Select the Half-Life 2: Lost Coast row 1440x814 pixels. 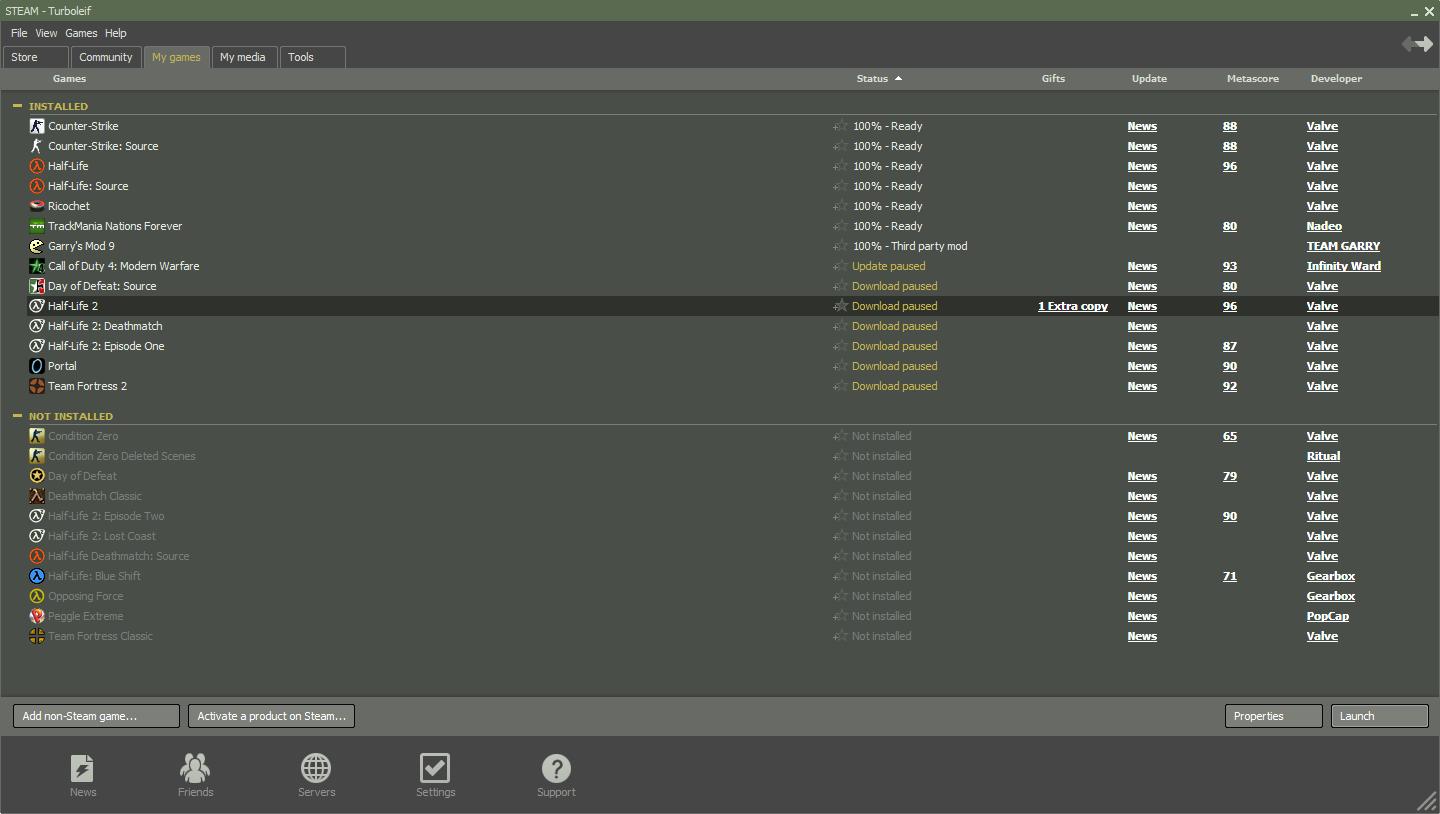tap(733, 536)
